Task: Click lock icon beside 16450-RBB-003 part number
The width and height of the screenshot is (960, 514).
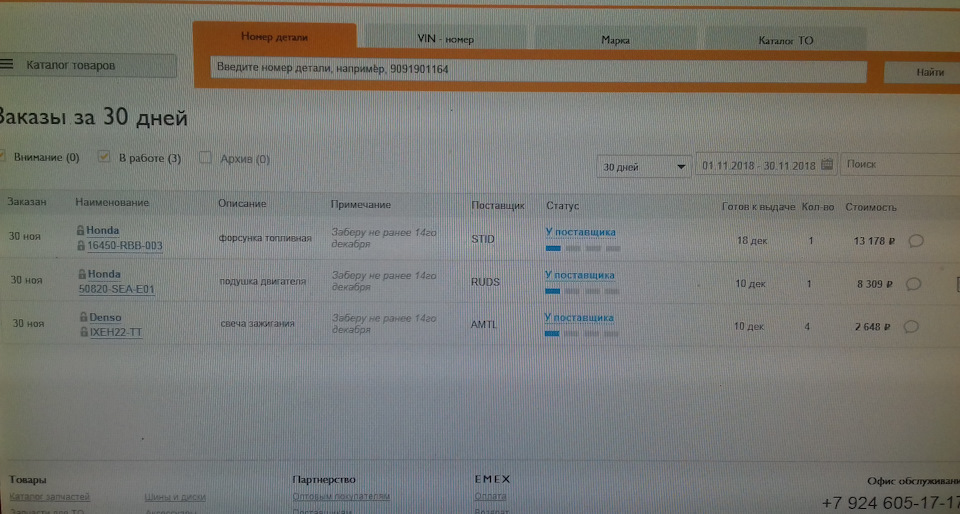Action: point(81,245)
